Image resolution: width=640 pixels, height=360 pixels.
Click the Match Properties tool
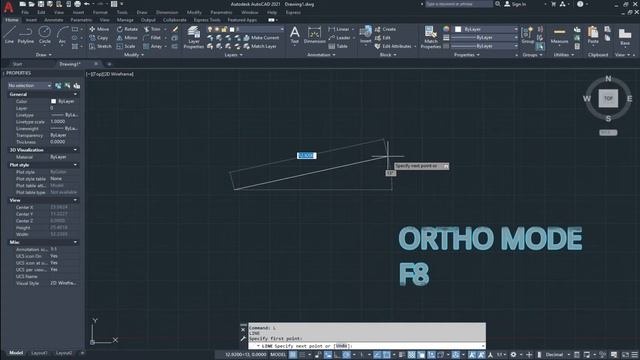pyautogui.click(x=430, y=37)
